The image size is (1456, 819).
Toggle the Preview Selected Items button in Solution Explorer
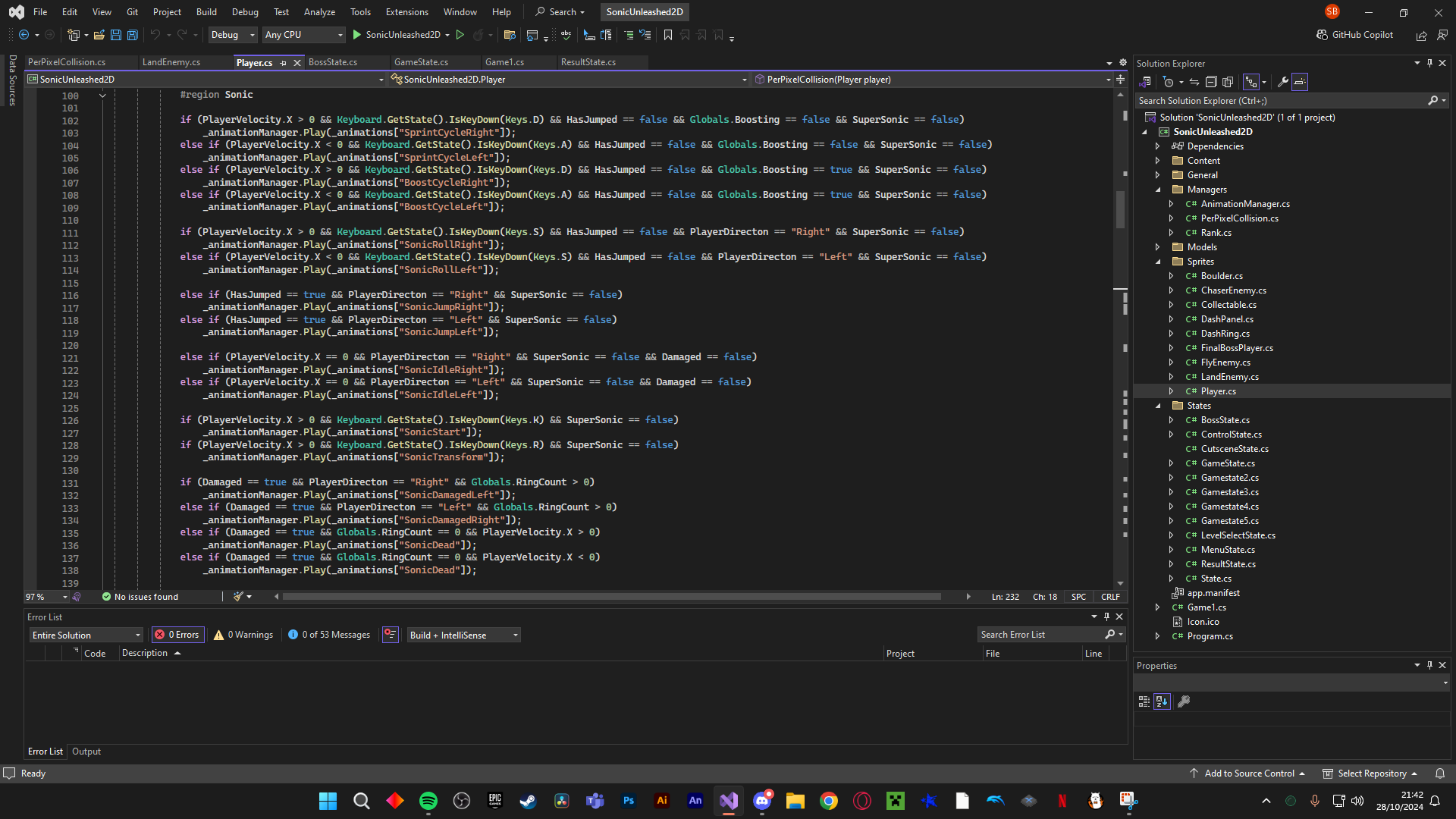point(1300,82)
